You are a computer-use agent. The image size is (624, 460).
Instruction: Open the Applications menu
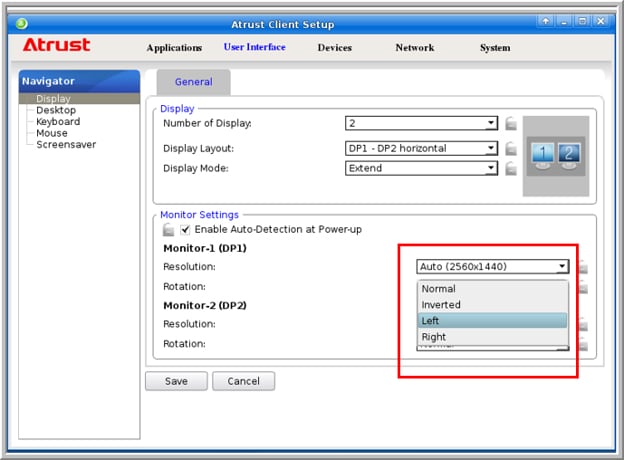point(174,48)
